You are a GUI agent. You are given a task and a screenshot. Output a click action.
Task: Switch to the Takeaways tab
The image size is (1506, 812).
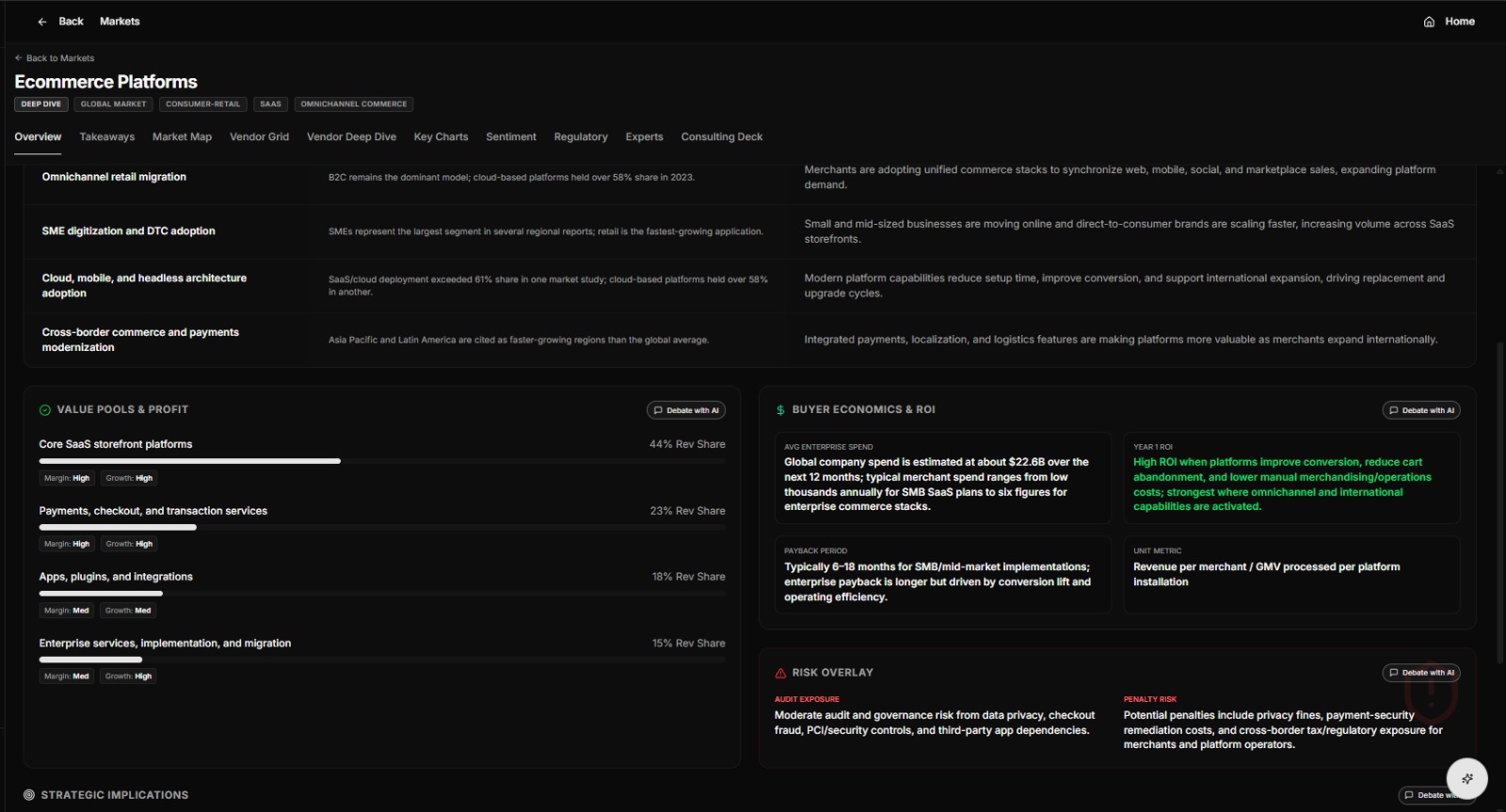click(x=107, y=137)
